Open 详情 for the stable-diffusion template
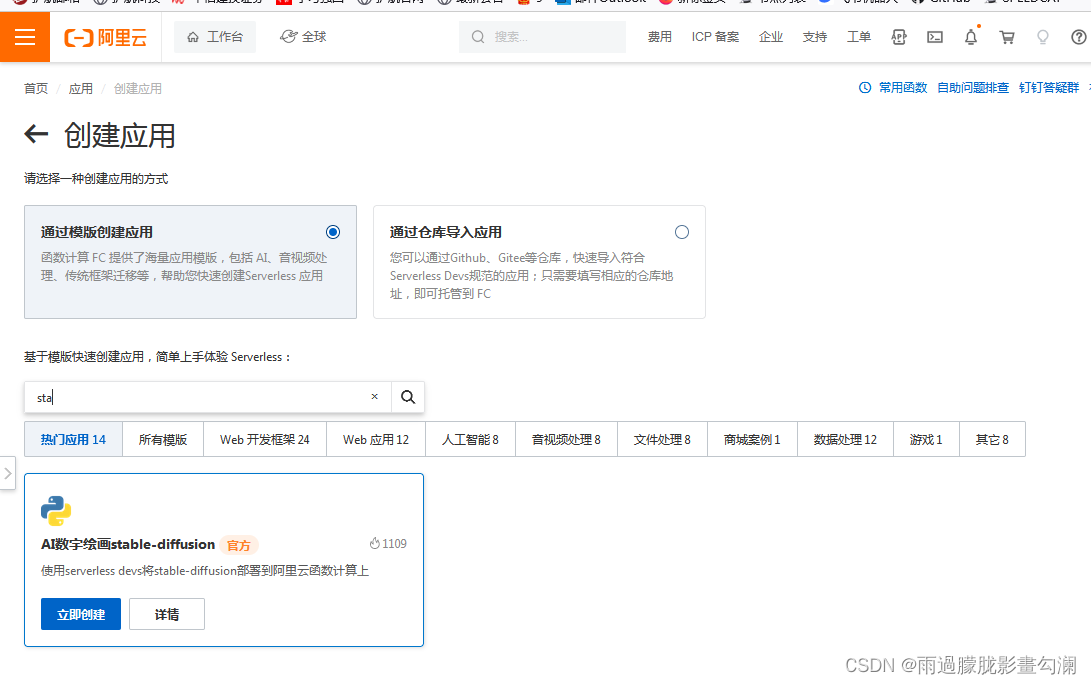Viewport: 1091px width, 684px height. 167,614
